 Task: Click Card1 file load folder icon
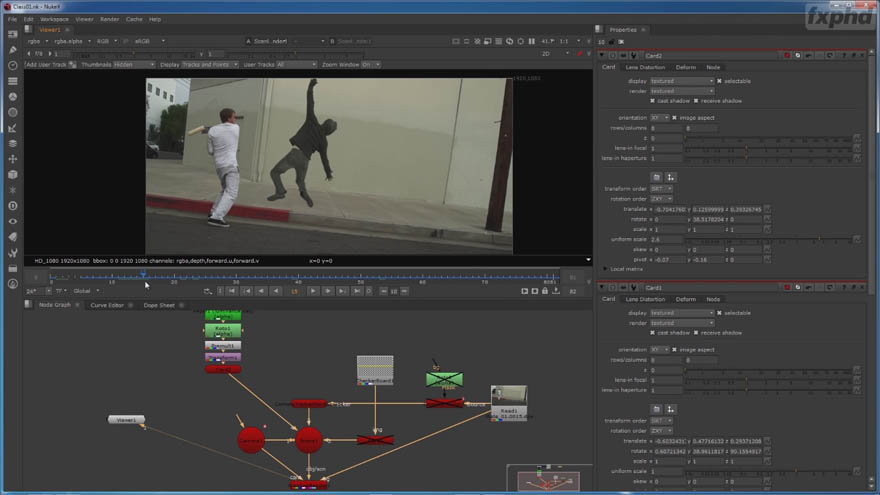656,409
